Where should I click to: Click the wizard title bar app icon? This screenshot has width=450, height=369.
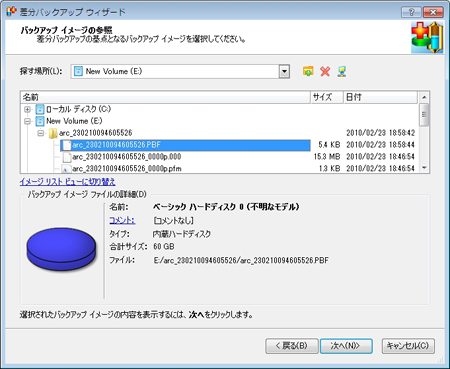pyautogui.click(x=12, y=12)
